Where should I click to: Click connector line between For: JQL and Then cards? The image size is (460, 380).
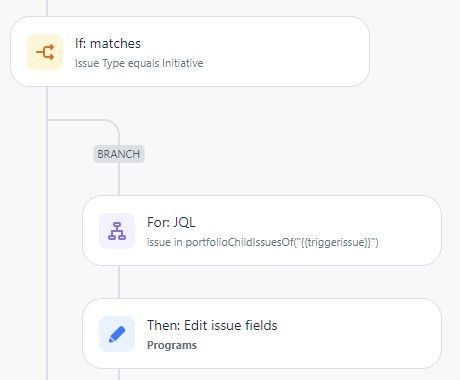119,282
